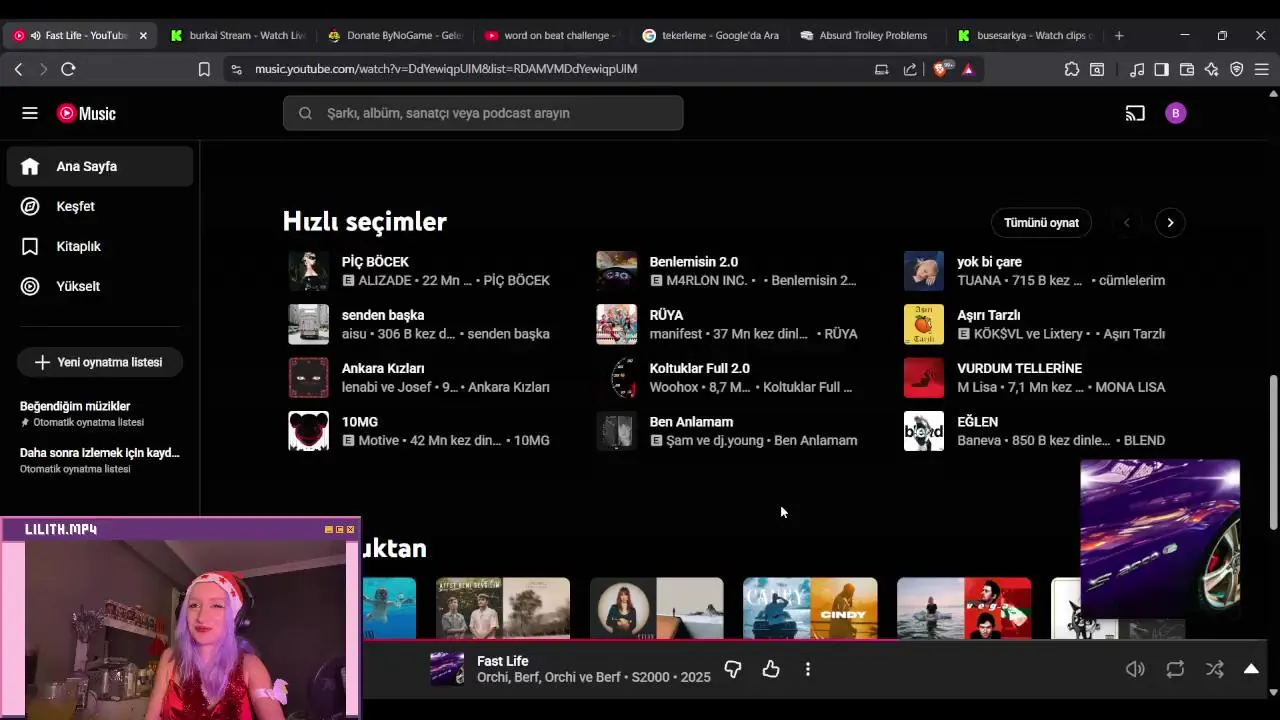This screenshot has height=720, width=1280.
Task: Like the Fast Life song
Action: coord(771,669)
